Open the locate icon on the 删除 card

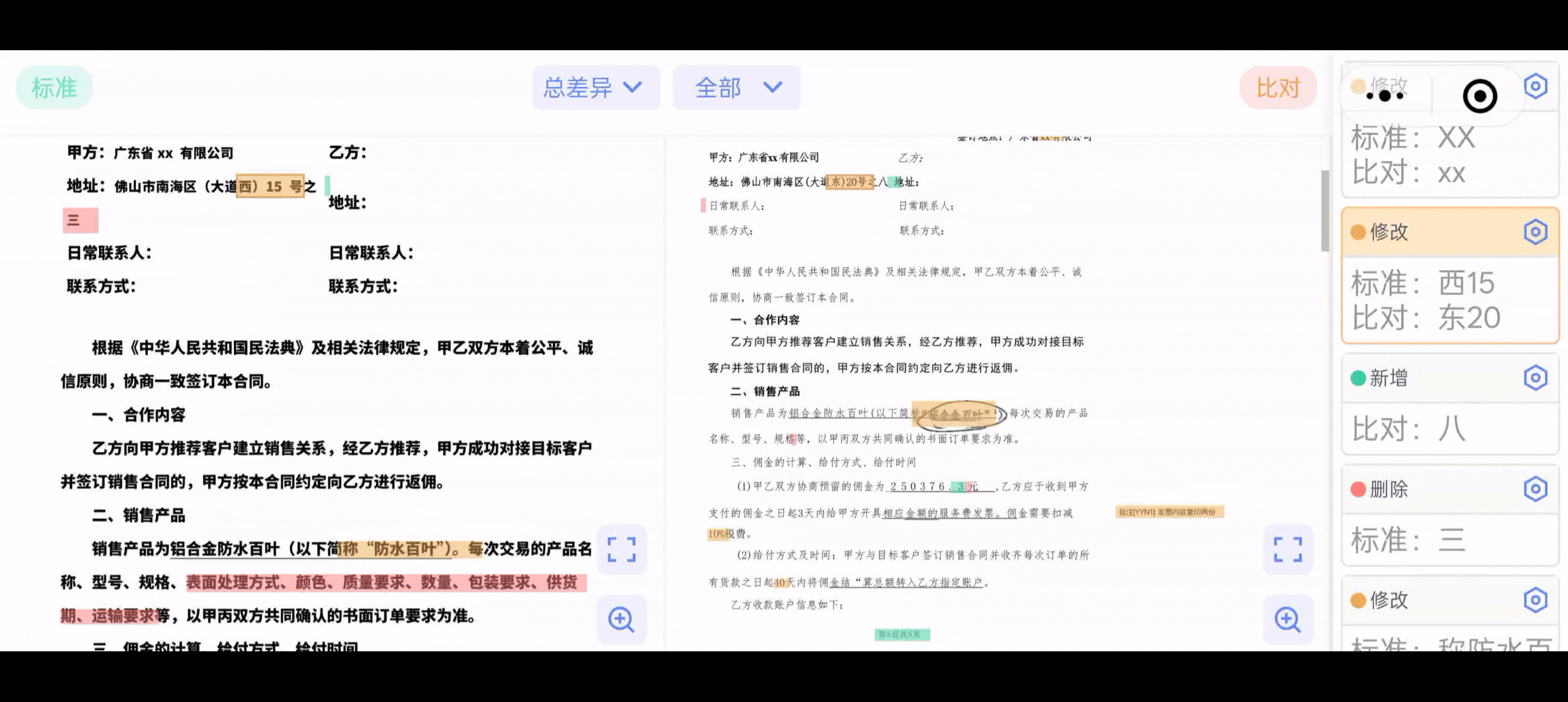pyautogui.click(x=1536, y=489)
